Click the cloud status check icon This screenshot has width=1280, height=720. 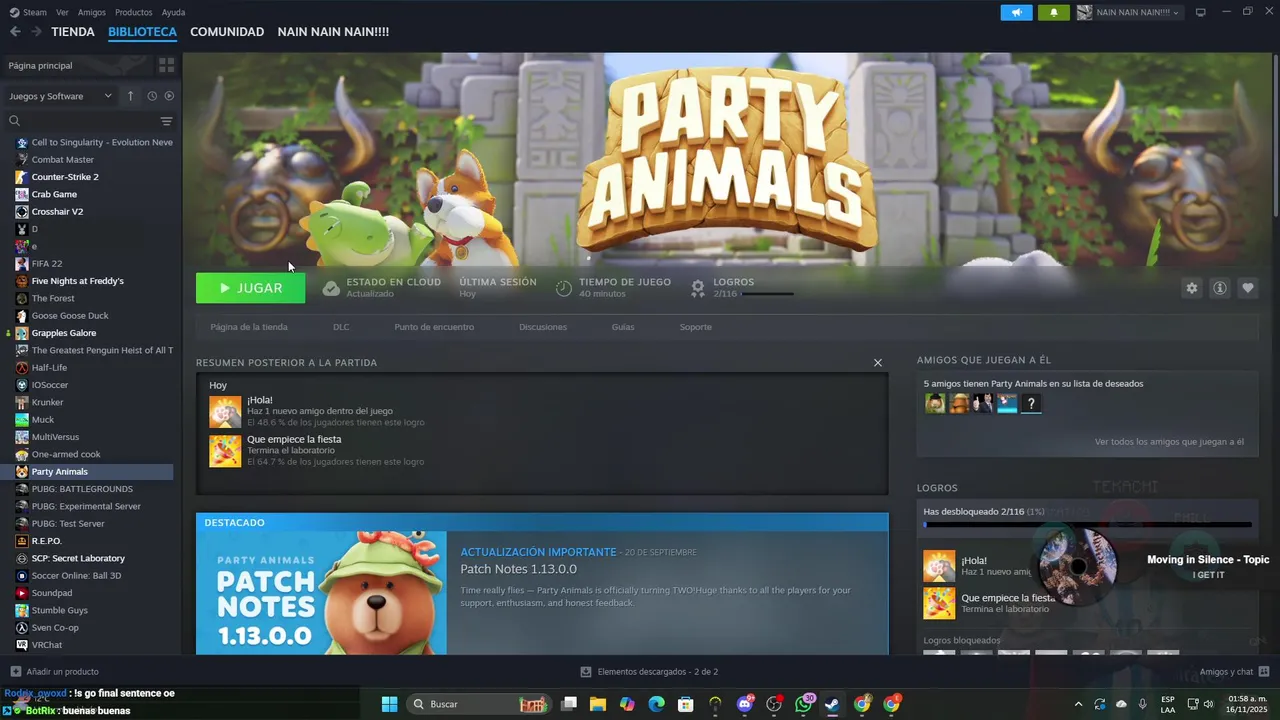331,288
